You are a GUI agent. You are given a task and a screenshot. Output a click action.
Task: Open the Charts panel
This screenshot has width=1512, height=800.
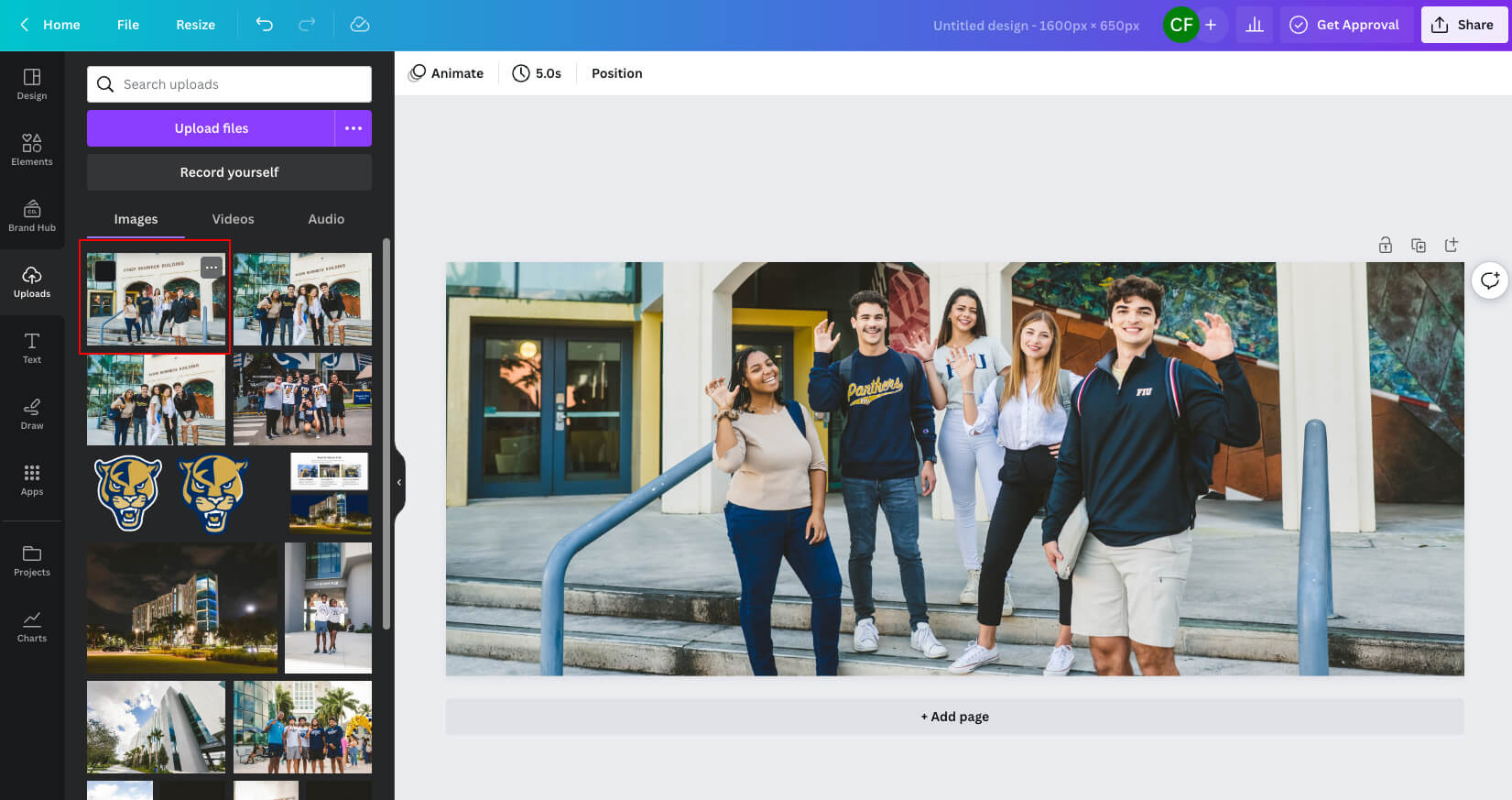(32, 626)
